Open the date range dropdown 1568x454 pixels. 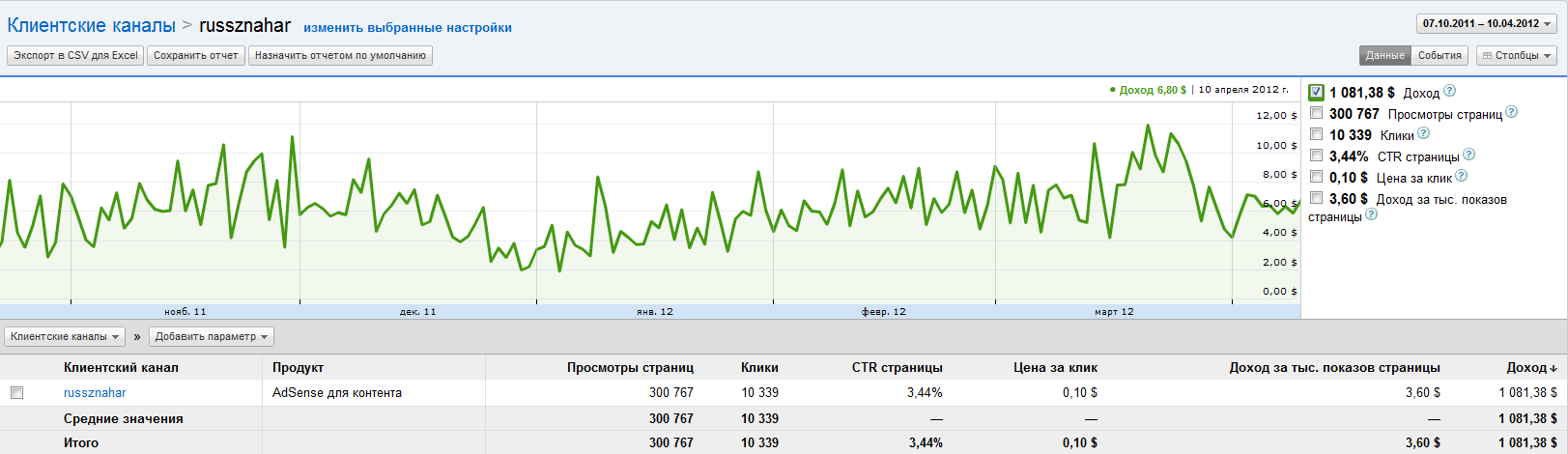[x=1486, y=23]
